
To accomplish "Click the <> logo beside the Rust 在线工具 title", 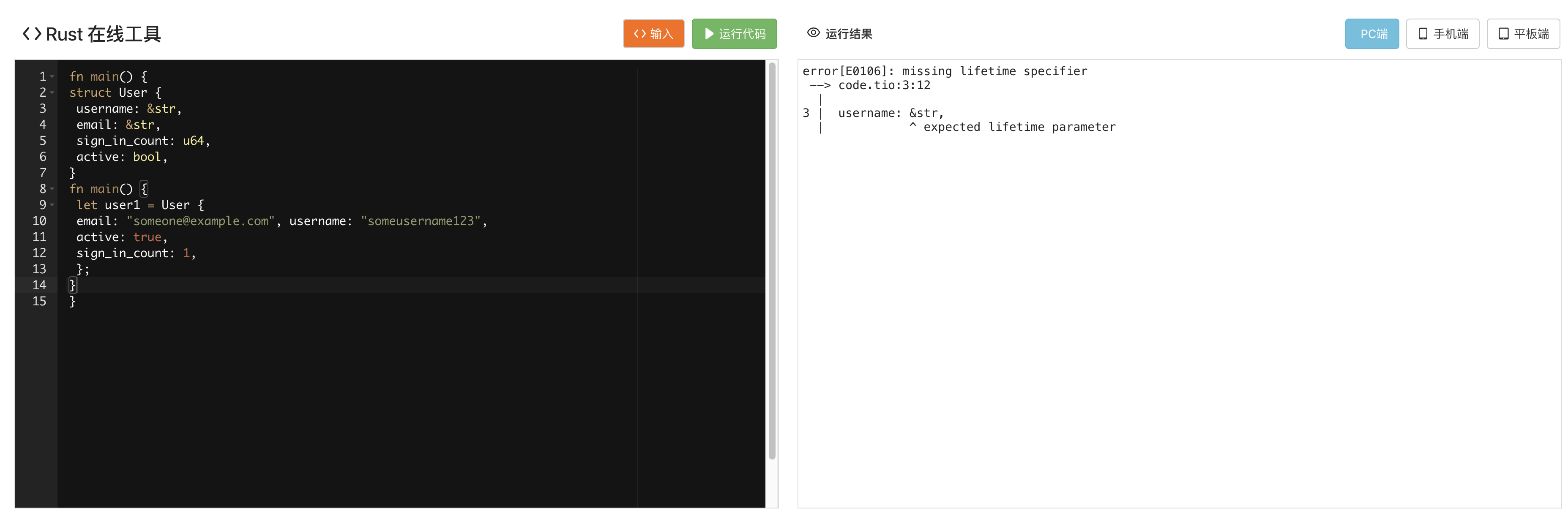I will [32, 34].
